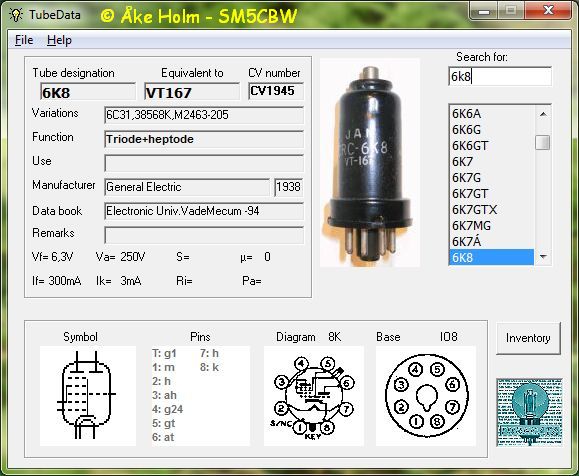Select highlighted 6K8 list entry
579x476 pixels.
[491, 257]
